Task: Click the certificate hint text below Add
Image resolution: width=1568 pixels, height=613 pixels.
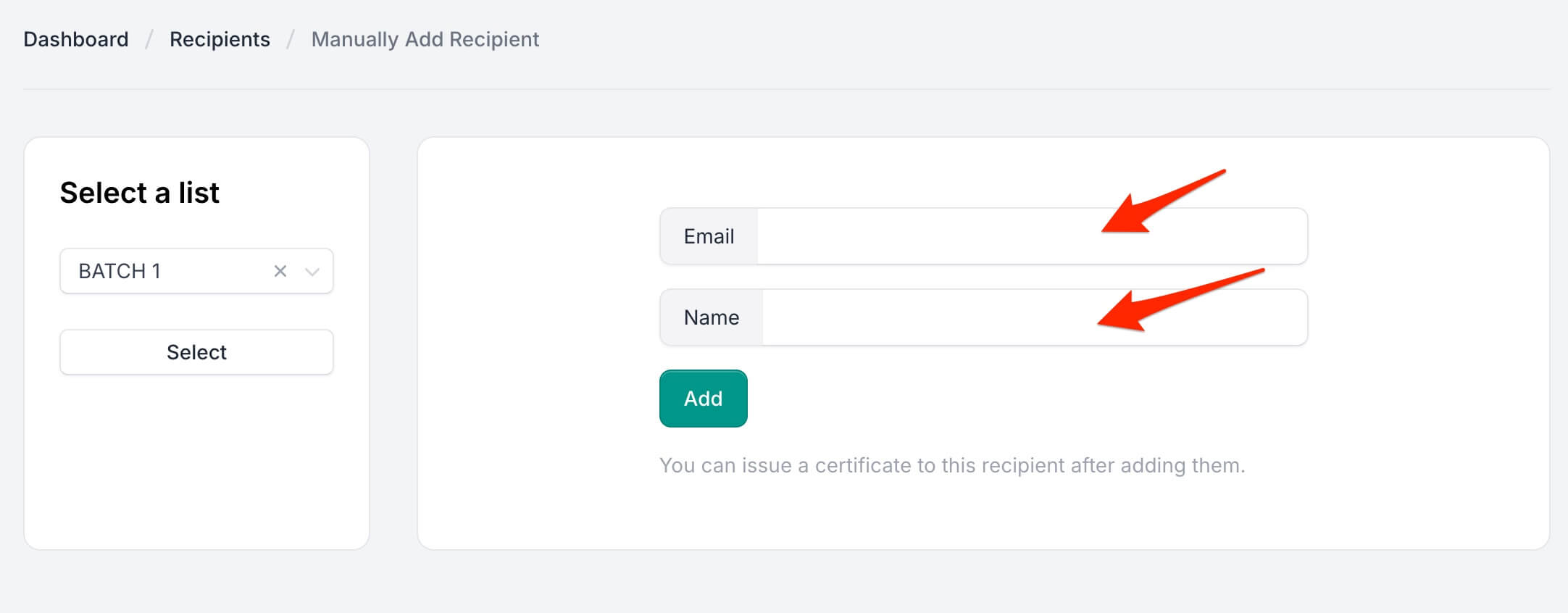Action: [x=951, y=466]
